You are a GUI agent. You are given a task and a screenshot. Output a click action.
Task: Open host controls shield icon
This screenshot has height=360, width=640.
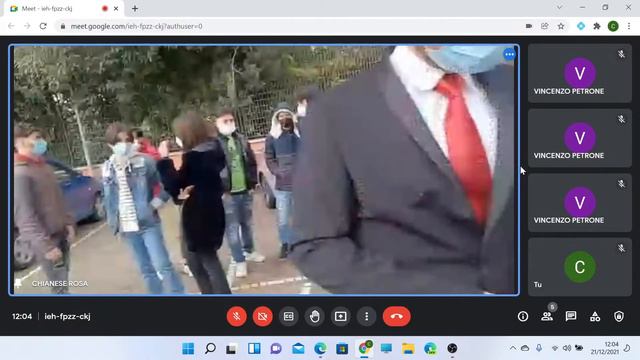619,316
